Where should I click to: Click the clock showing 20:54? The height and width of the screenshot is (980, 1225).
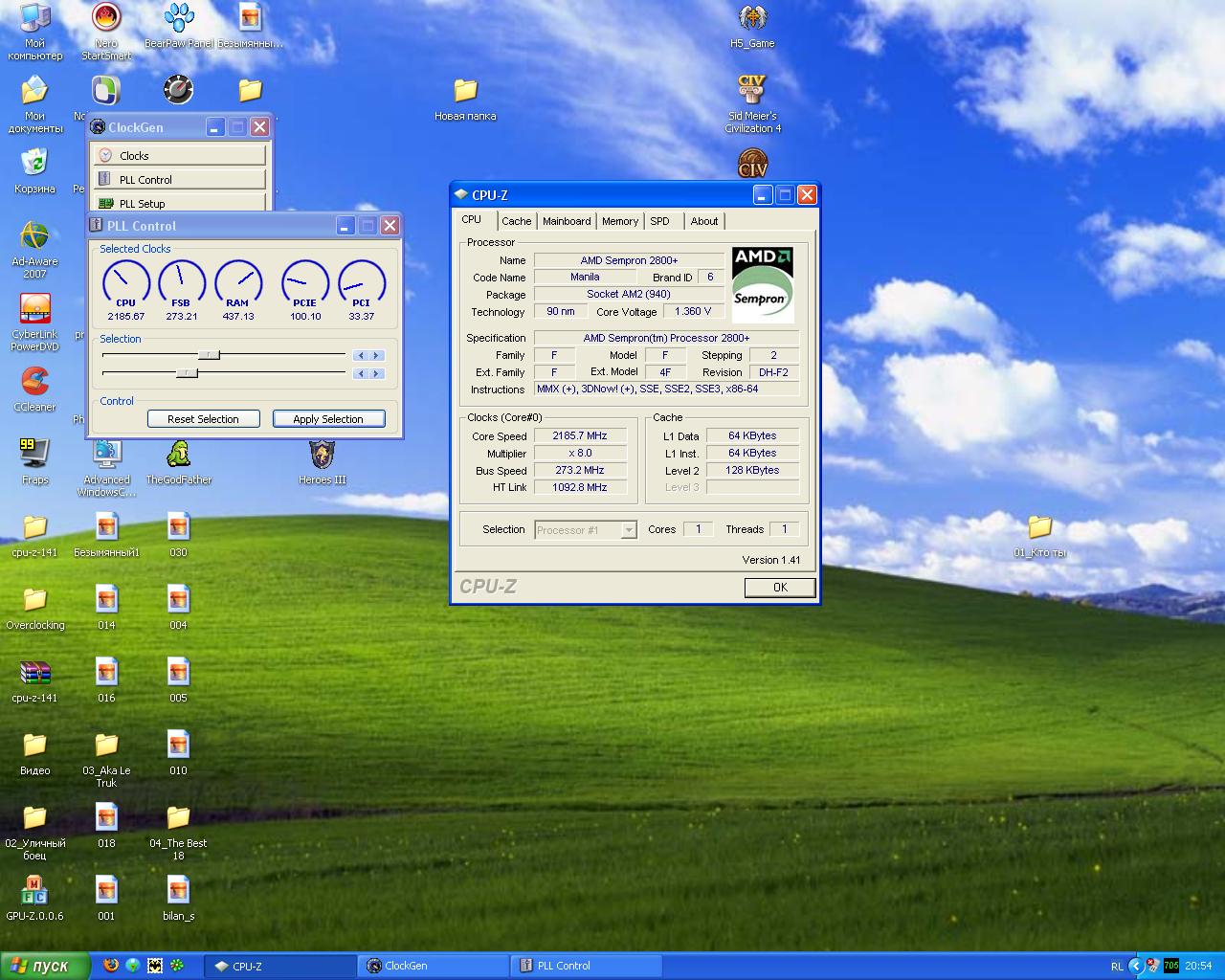tap(1198, 967)
